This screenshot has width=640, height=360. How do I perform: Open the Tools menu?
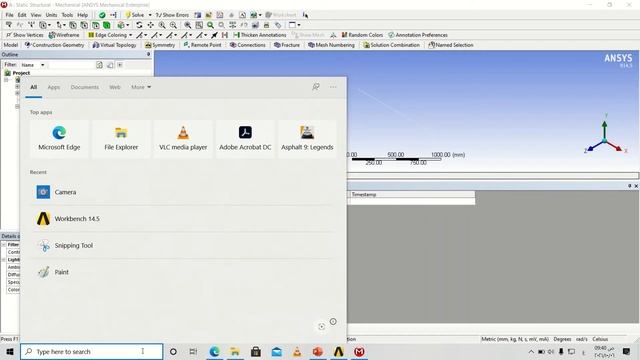tap(67, 15)
